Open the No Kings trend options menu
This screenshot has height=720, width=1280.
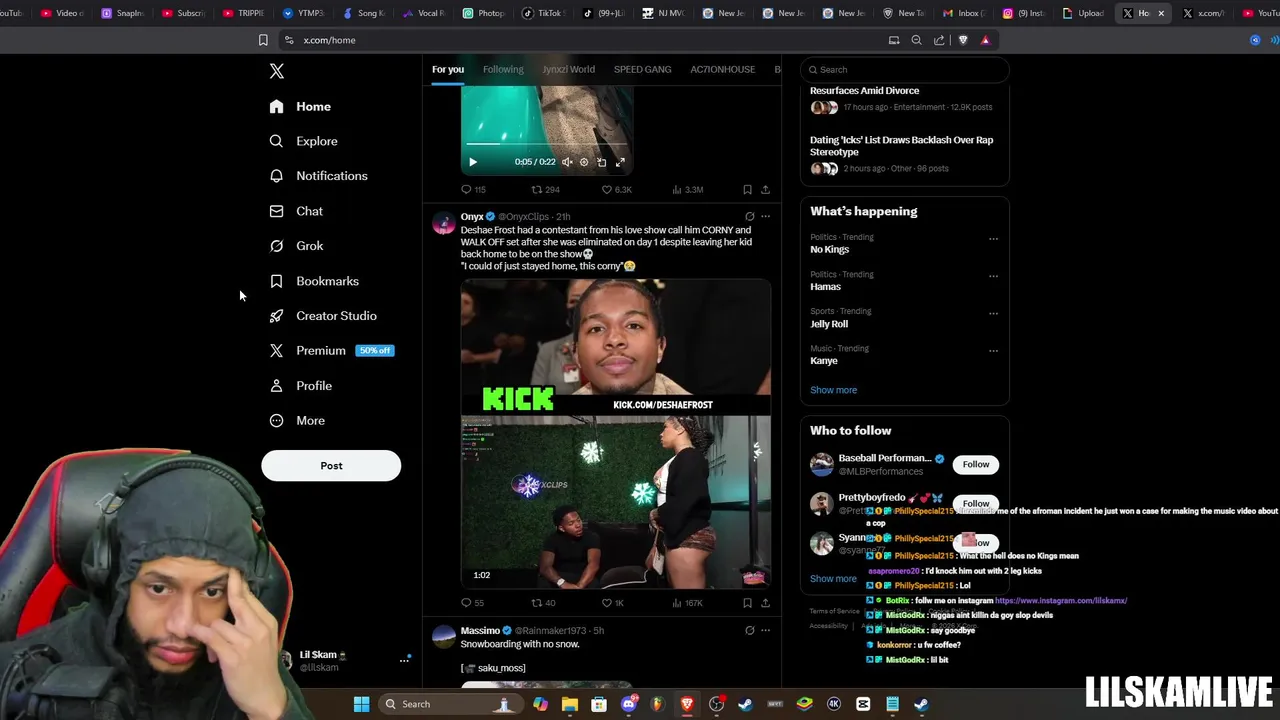click(x=993, y=239)
